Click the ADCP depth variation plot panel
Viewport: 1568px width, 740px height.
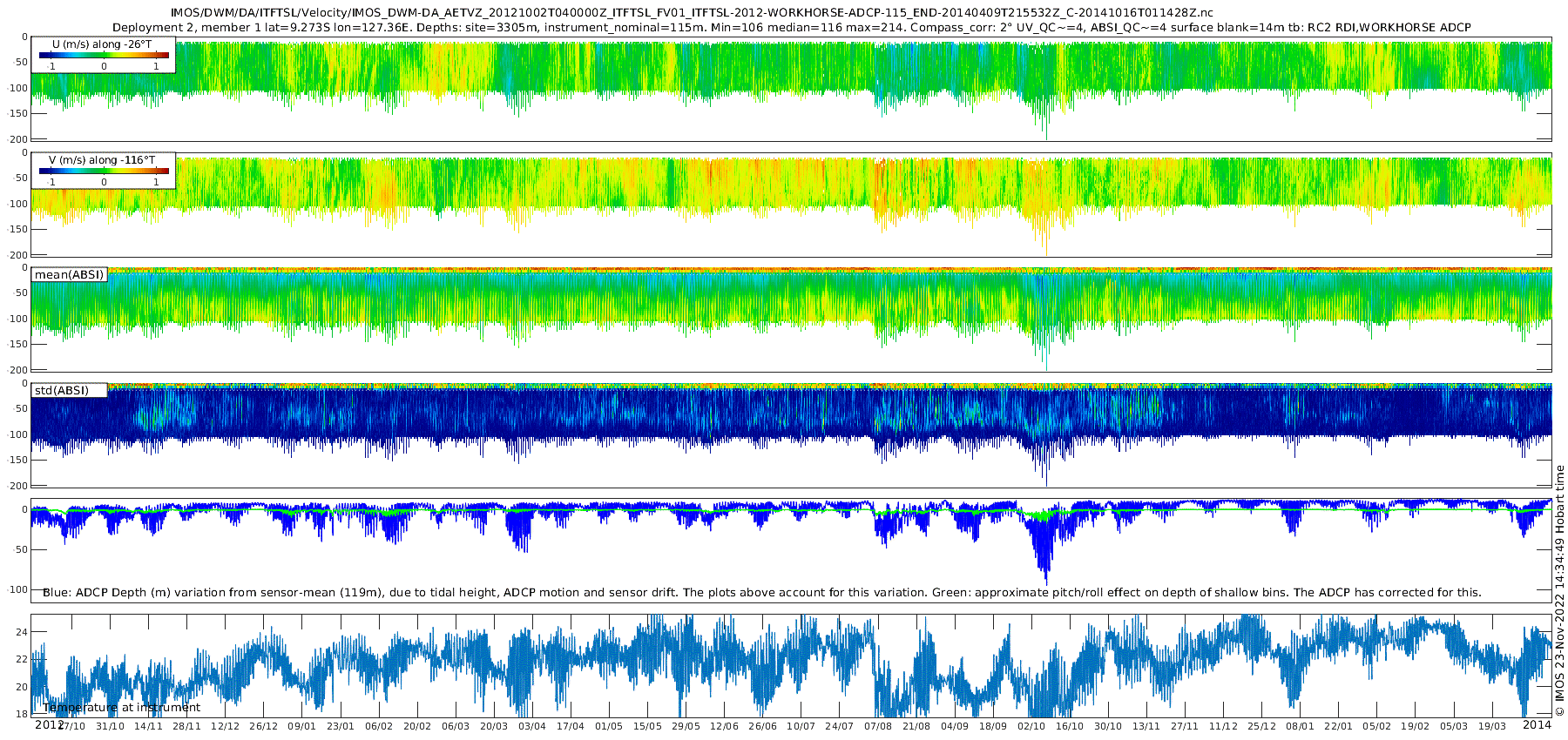coord(791,550)
